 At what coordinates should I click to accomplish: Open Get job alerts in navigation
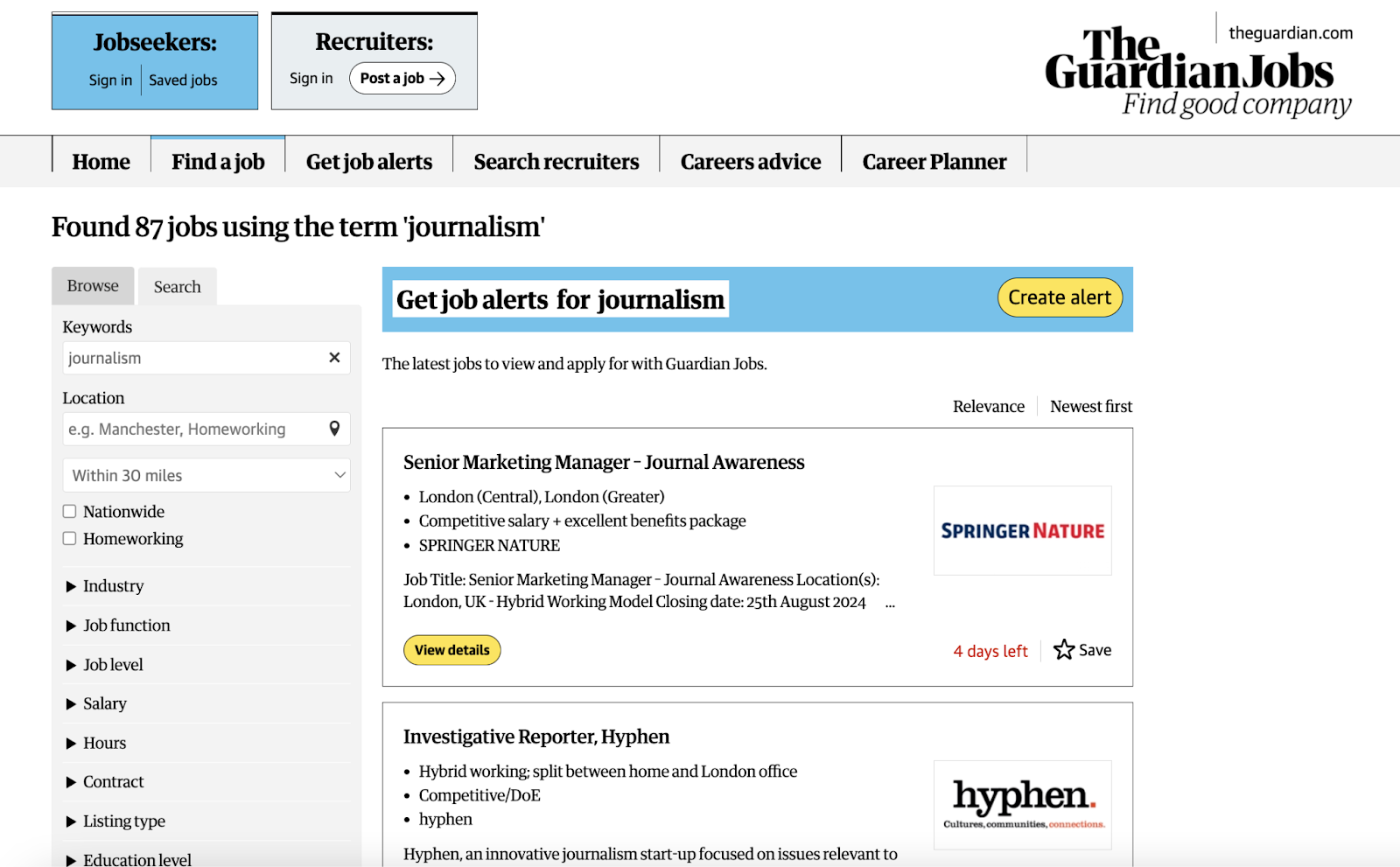(369, 162)
